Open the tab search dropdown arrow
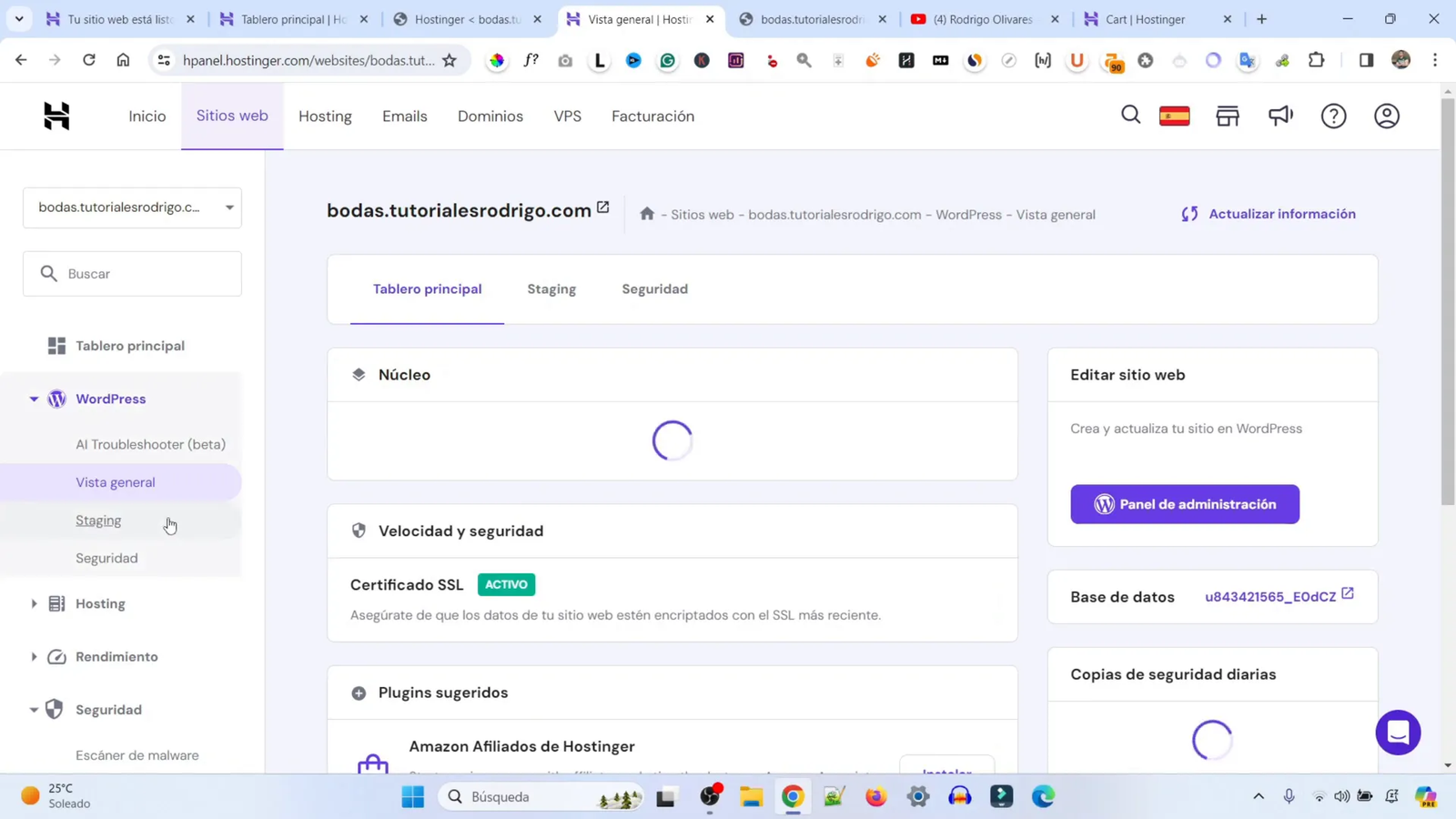This screenshot has height=819, width=1456. (19, 19)
